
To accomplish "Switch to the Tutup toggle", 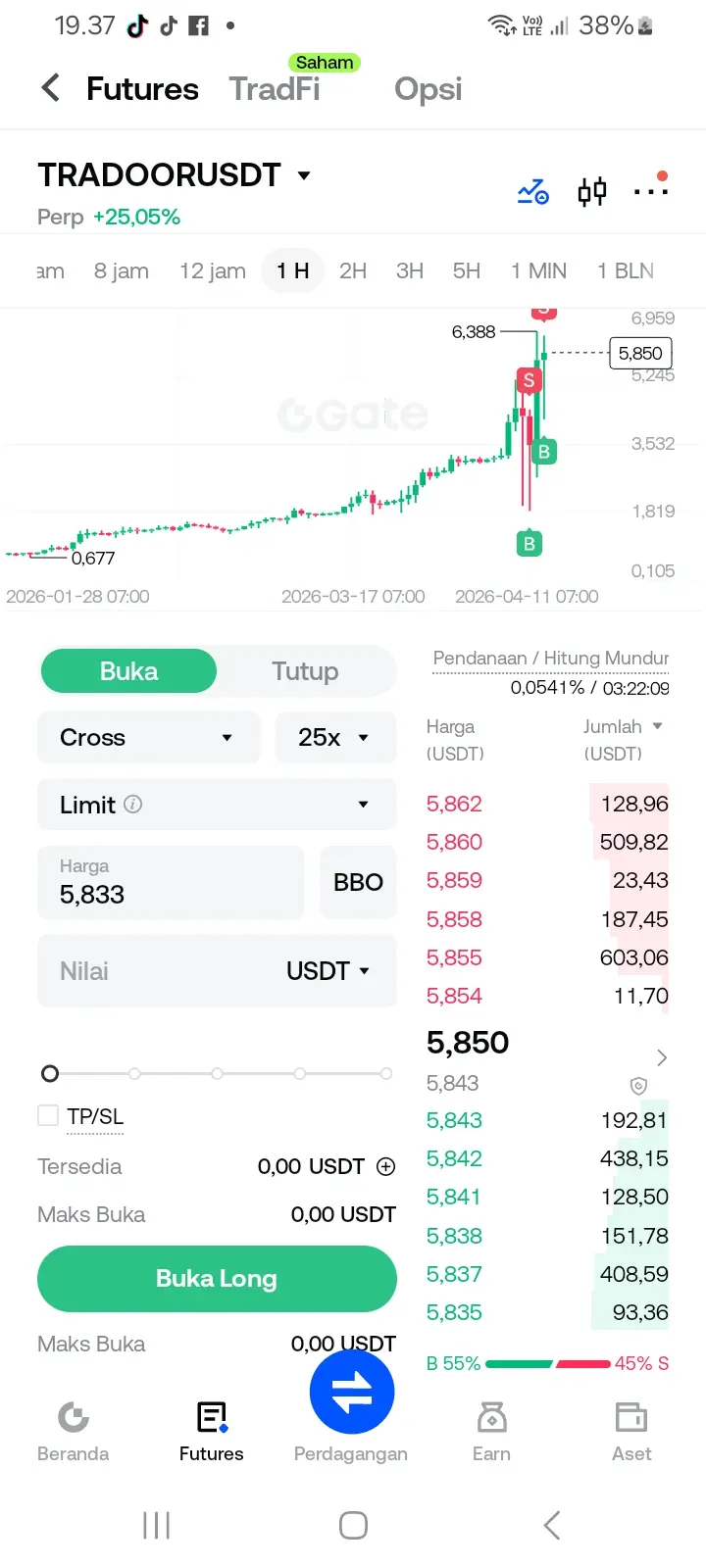I will 305,671.
